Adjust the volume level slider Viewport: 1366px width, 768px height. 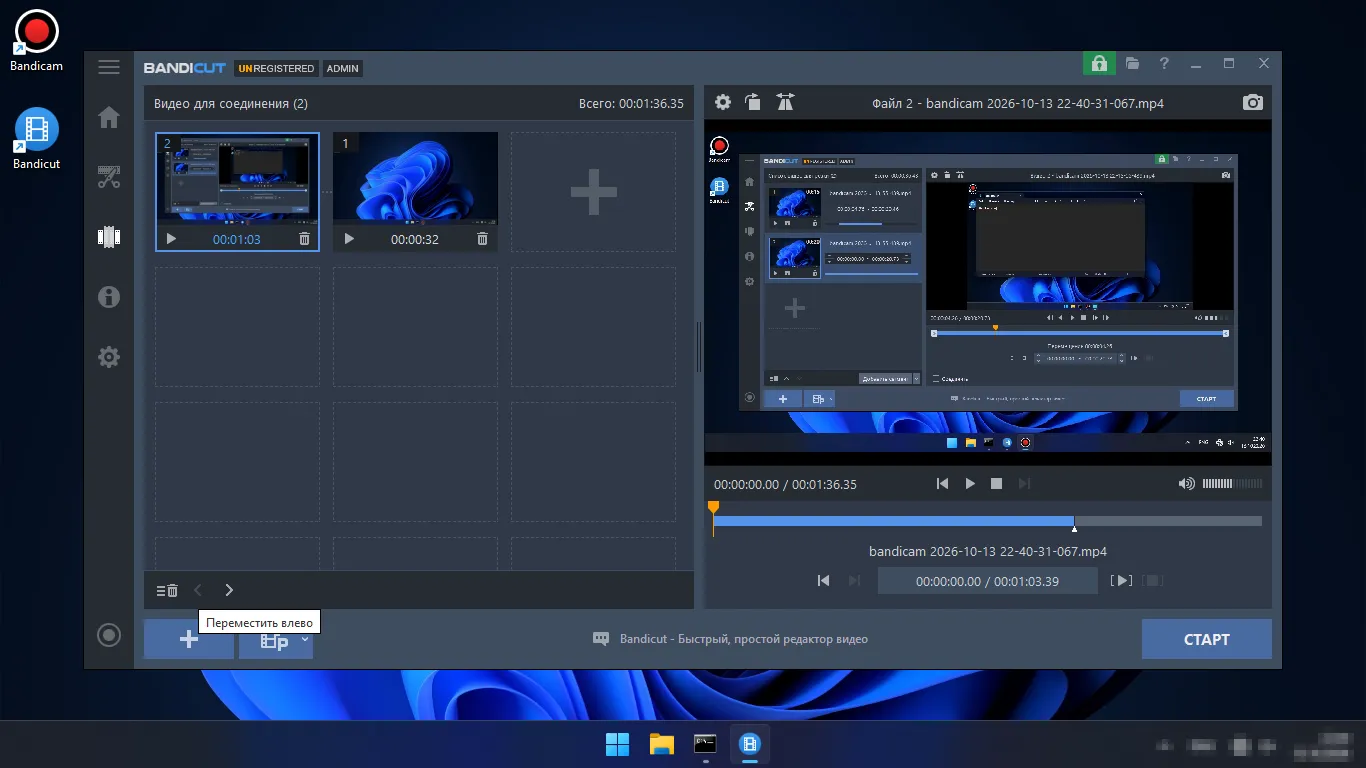pos(1232,483)
